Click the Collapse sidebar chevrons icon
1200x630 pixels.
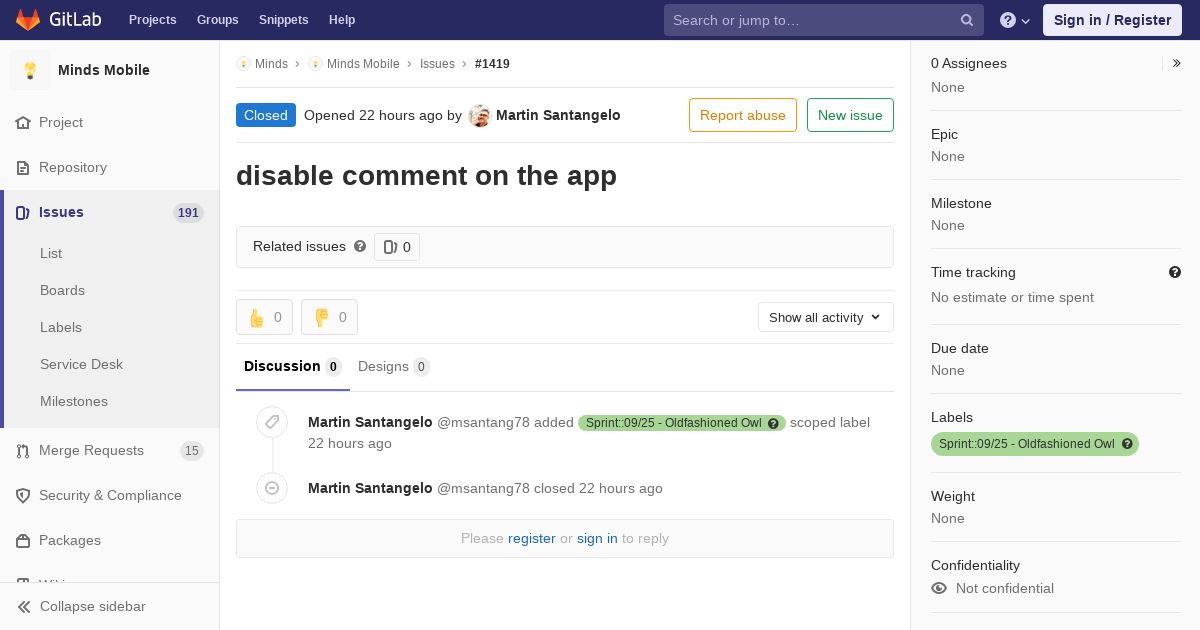[24, 607]
